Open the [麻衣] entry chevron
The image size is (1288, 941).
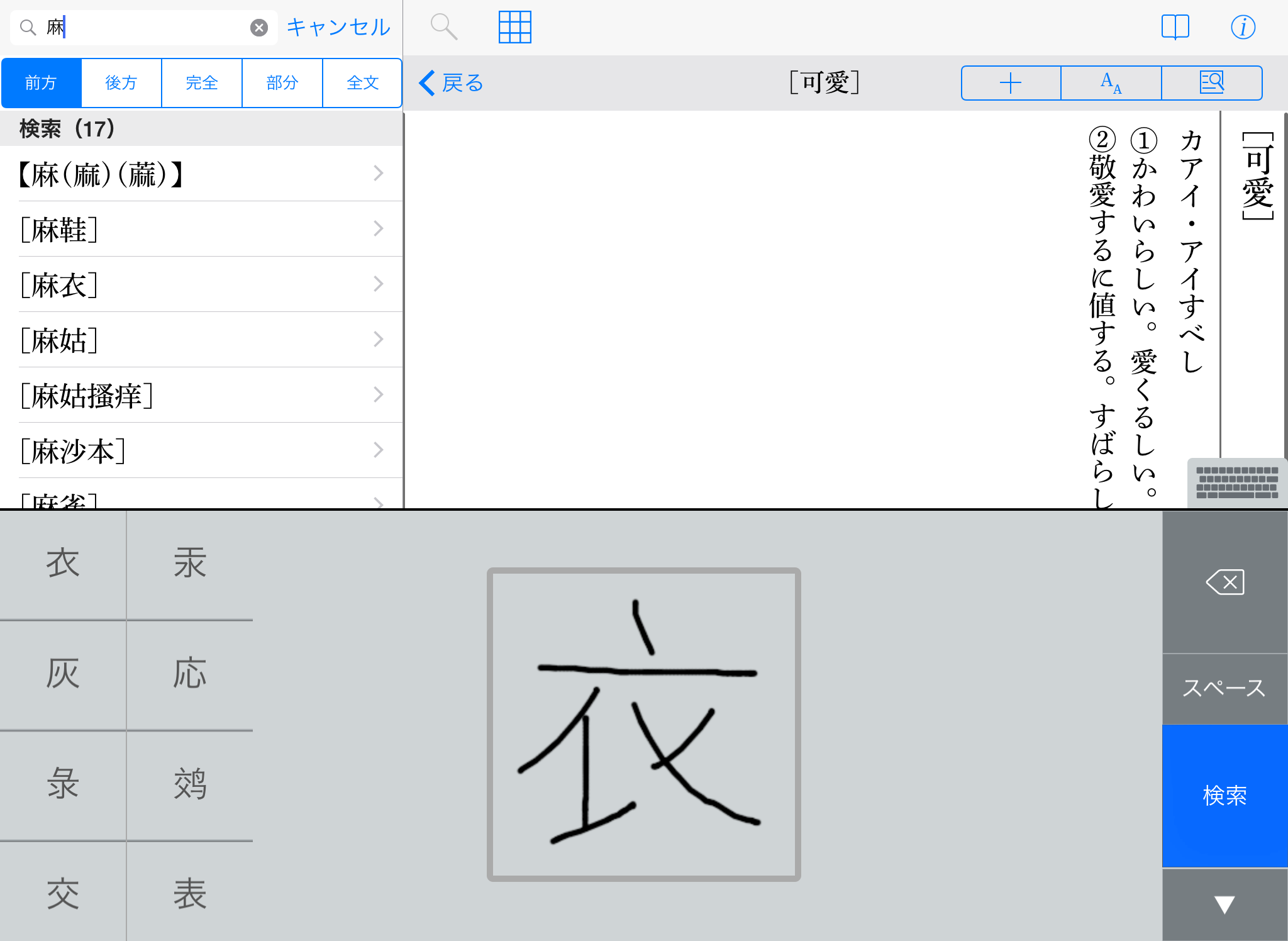tap(378, 284)
